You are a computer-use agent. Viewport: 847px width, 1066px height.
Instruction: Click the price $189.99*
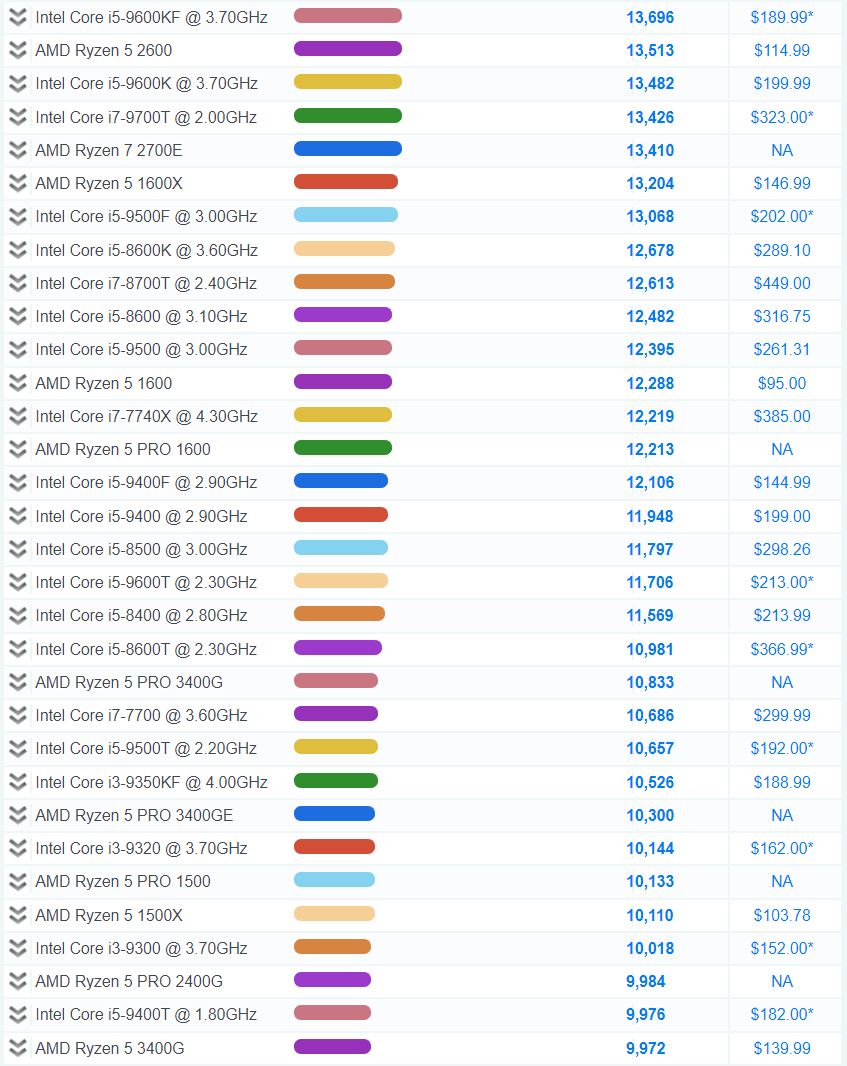(x=782, y=17)
